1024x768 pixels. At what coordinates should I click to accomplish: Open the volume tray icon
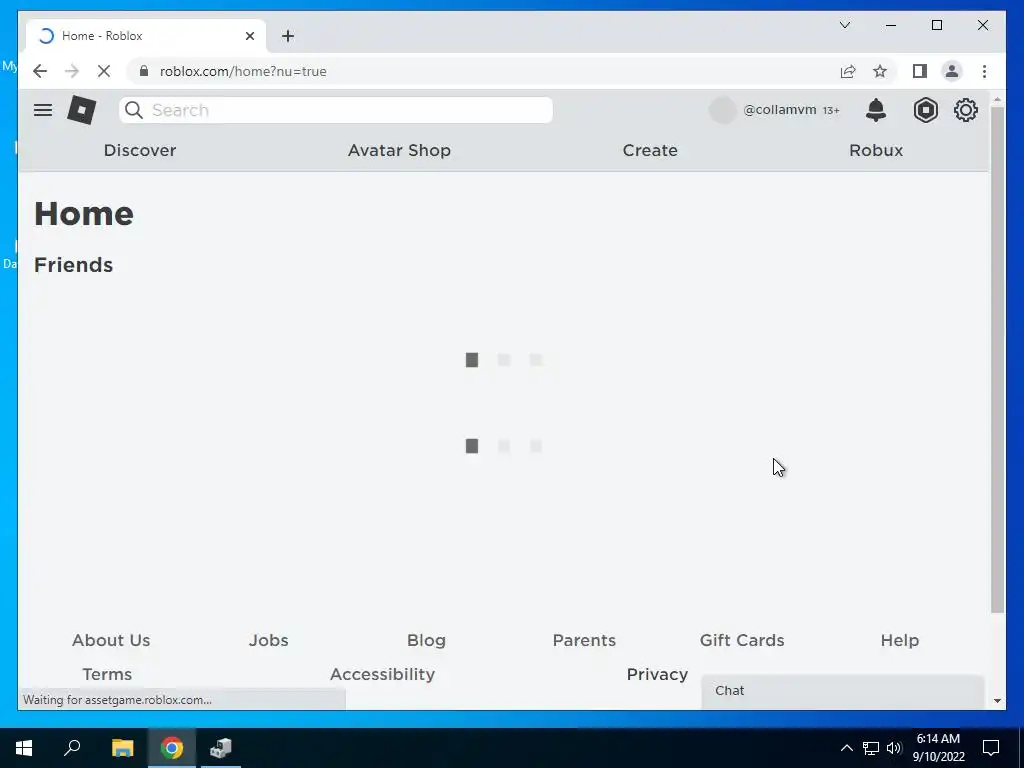(x=894, y=748)
